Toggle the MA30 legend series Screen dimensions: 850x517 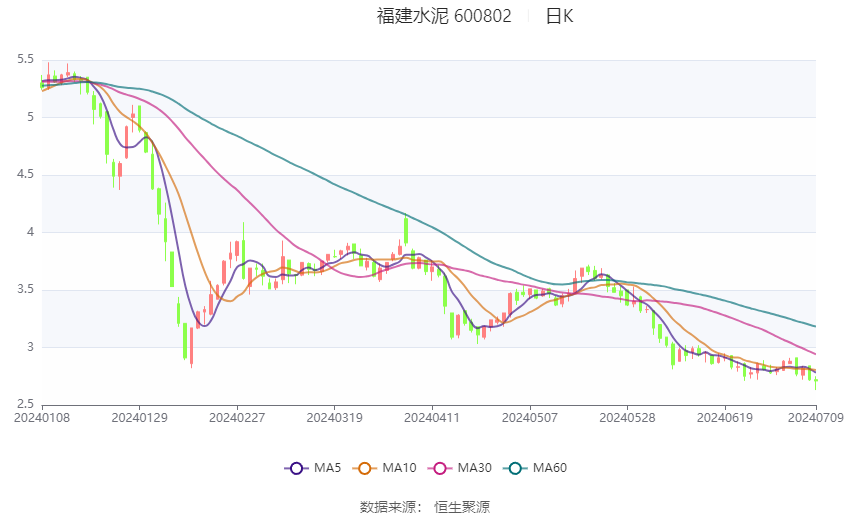460,468
